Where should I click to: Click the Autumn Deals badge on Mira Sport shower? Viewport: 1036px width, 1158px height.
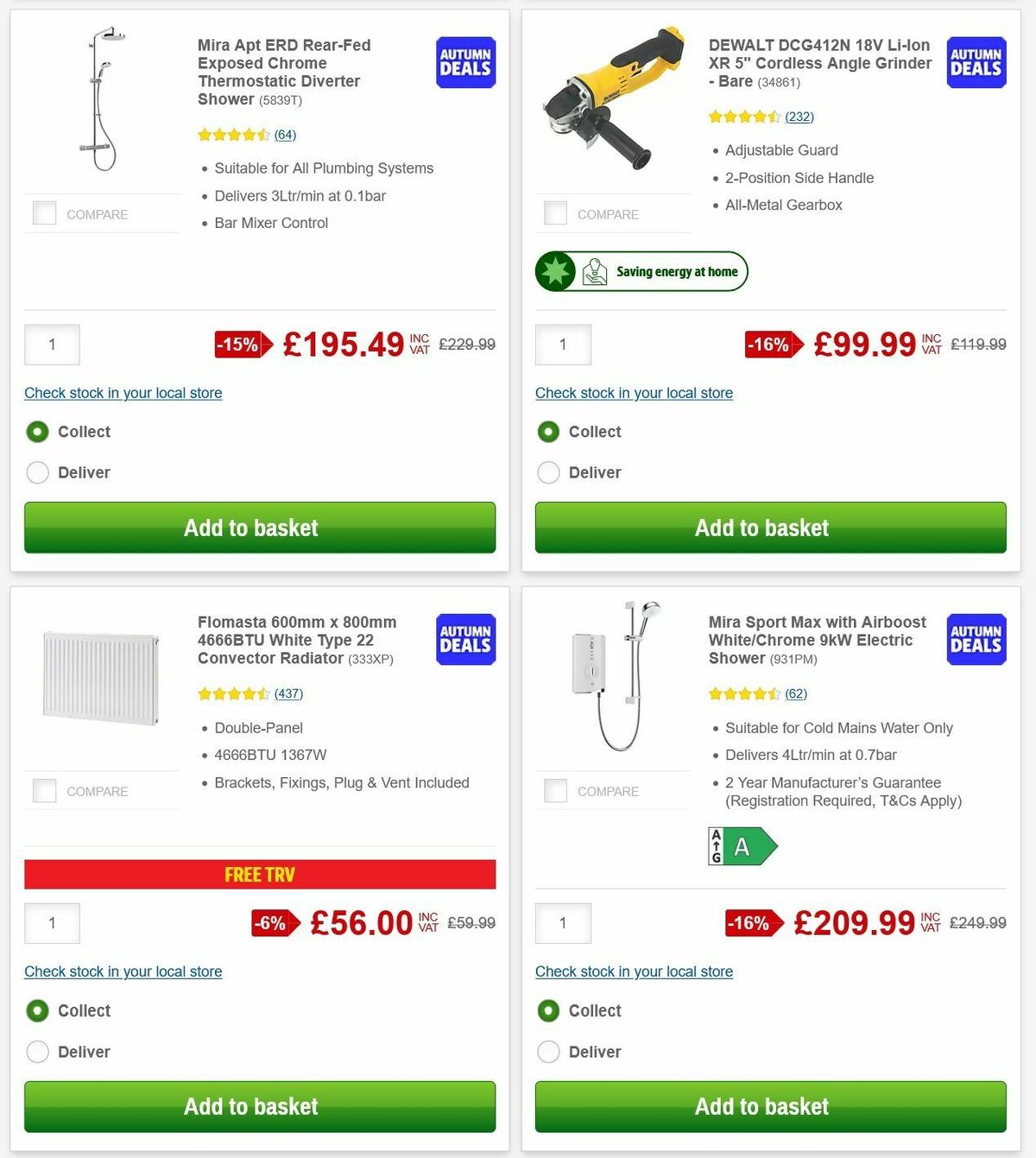[x=976, y=639]
